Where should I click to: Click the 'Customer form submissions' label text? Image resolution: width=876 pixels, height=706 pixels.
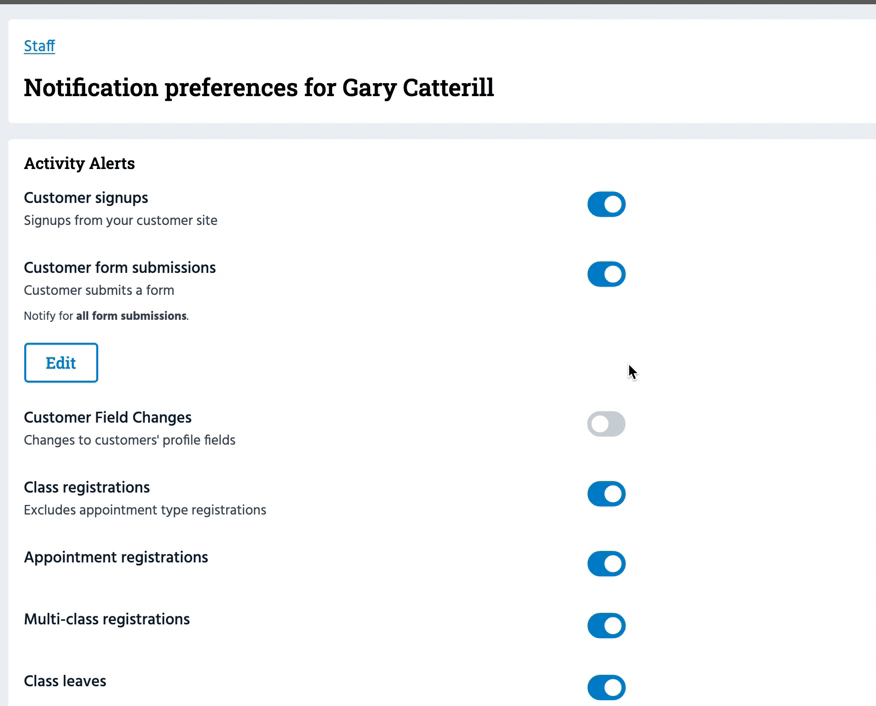tap(120, 268)
